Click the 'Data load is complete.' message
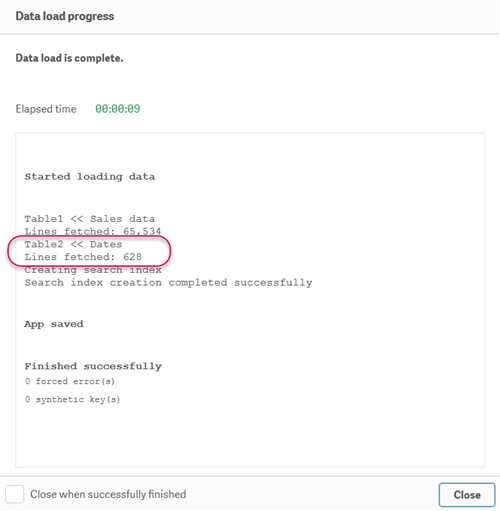500x511 pixels. click(x=69, y=58)
